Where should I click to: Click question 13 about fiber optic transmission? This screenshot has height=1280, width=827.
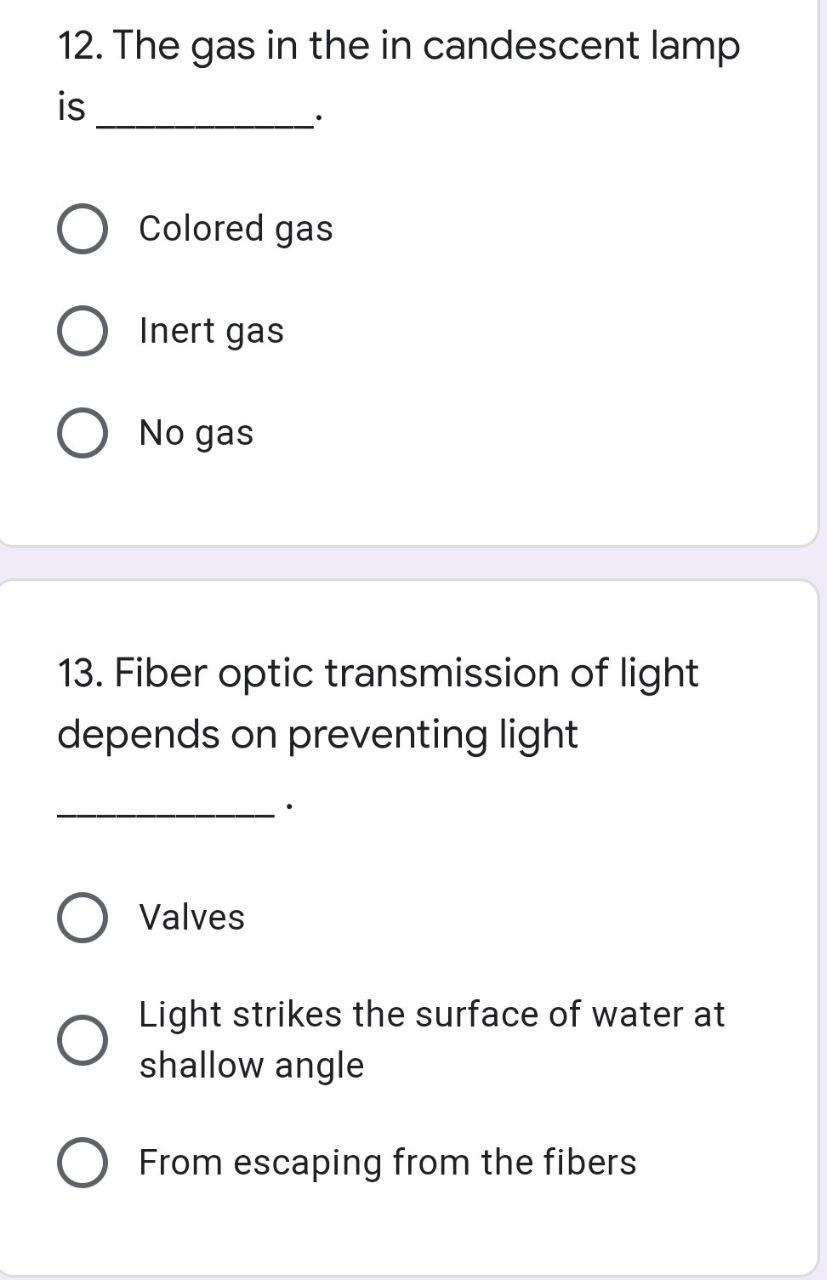click(x=379, y=672)
